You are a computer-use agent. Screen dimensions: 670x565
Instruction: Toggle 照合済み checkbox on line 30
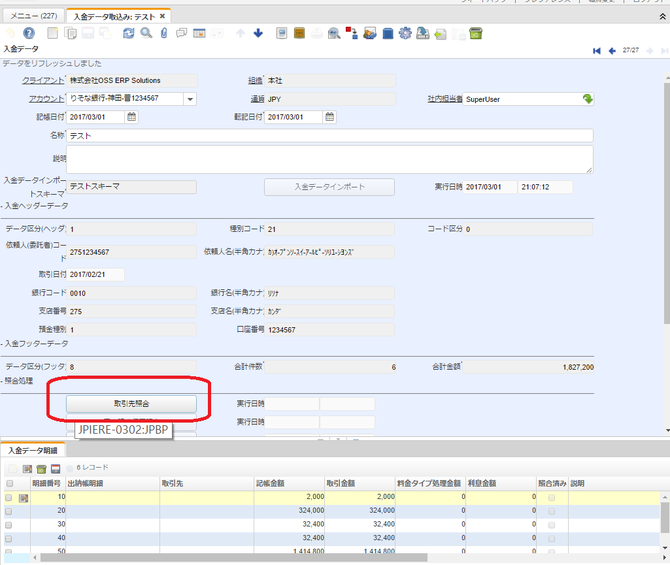click(552, 525)
